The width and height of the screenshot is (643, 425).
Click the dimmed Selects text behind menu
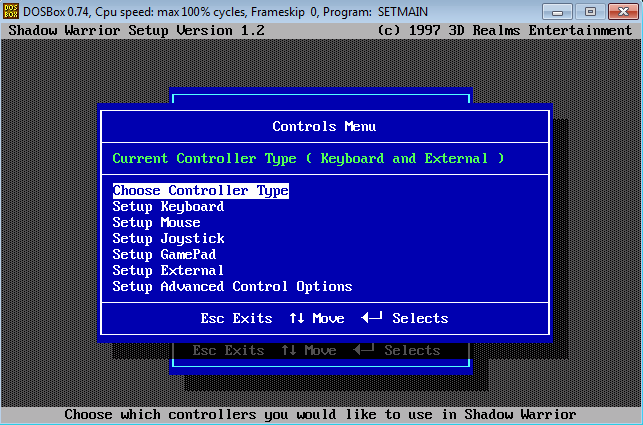coord(412,350)
